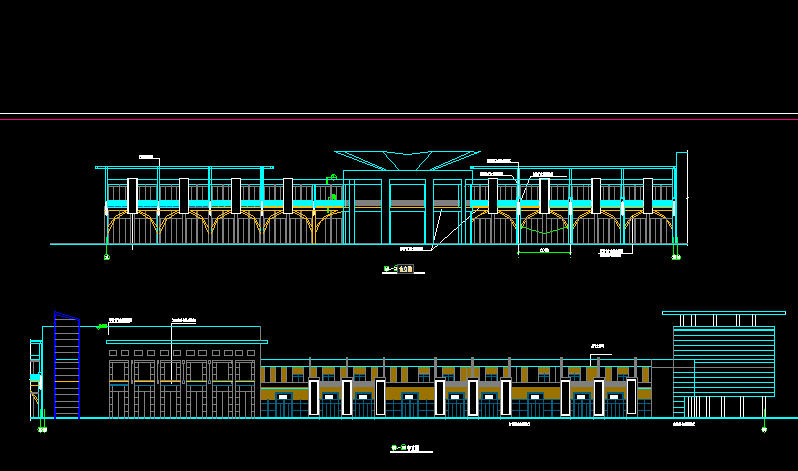Click annotation label at bottom right of upper elevation

coord(611,252)
